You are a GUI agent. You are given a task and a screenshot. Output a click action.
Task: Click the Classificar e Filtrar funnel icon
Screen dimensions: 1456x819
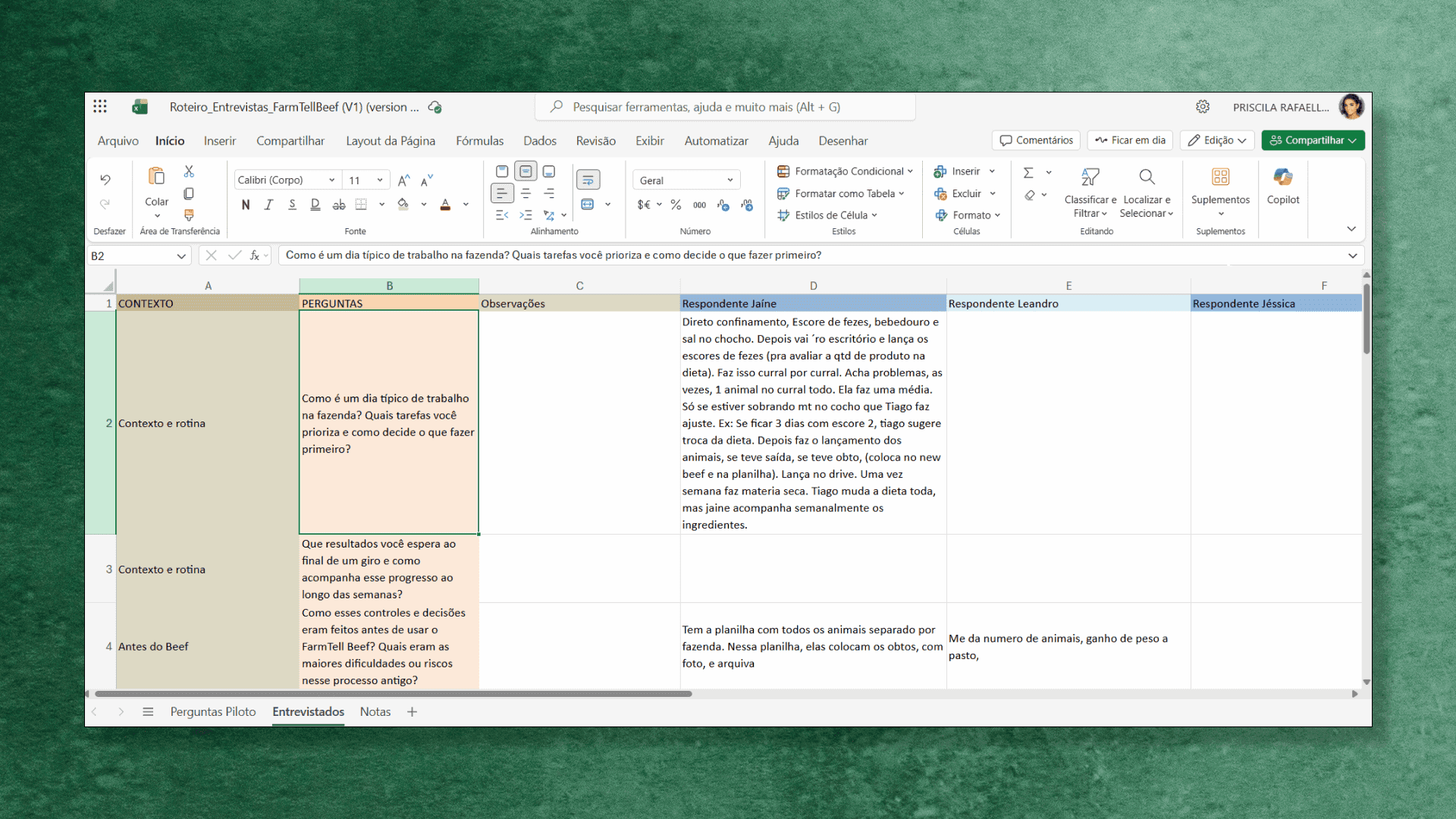tap(1090, 177)
